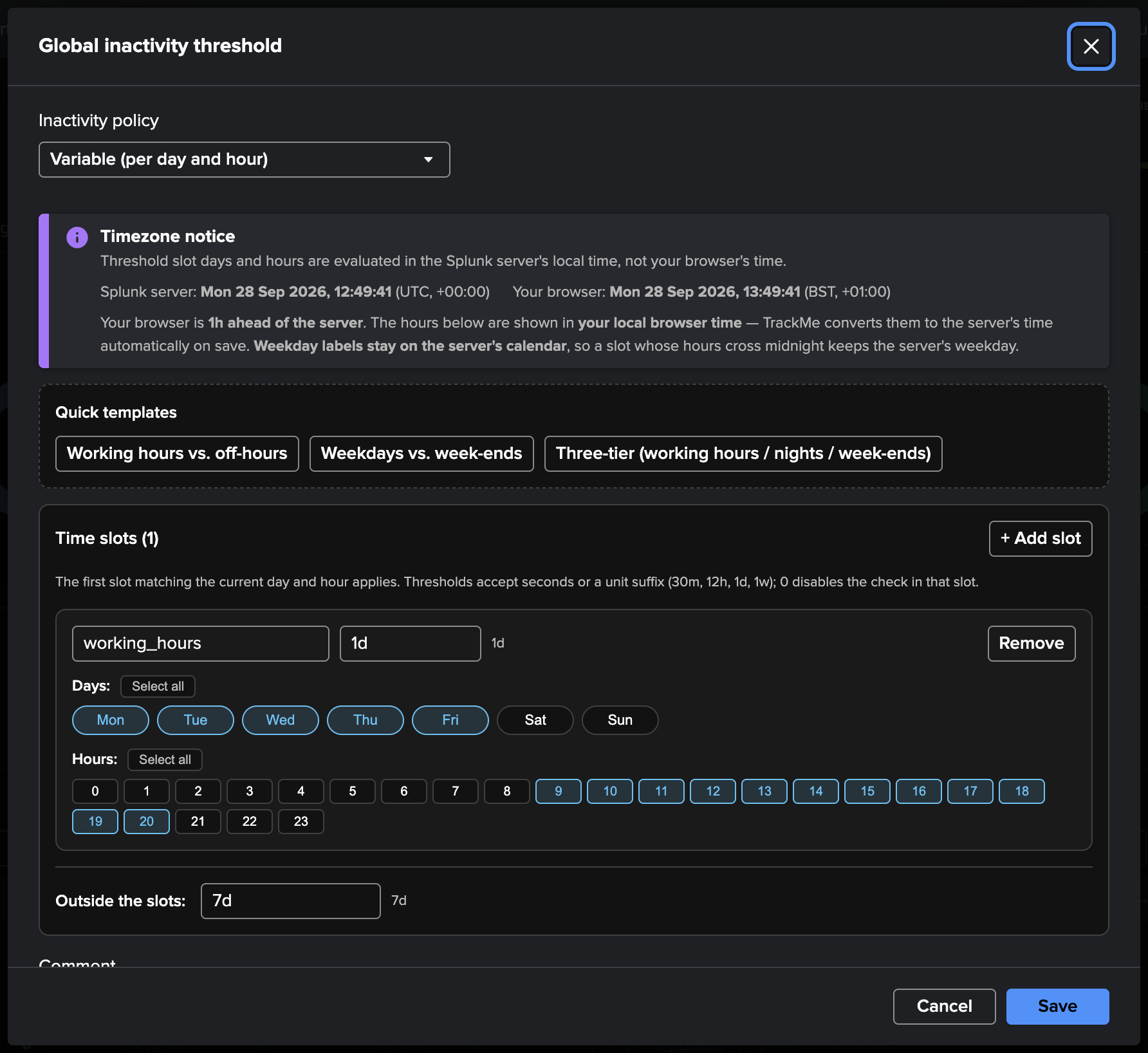This screenshot has width=1148, height=1053.
Task: Click the Quick templates heading
Action: point(116,413)
